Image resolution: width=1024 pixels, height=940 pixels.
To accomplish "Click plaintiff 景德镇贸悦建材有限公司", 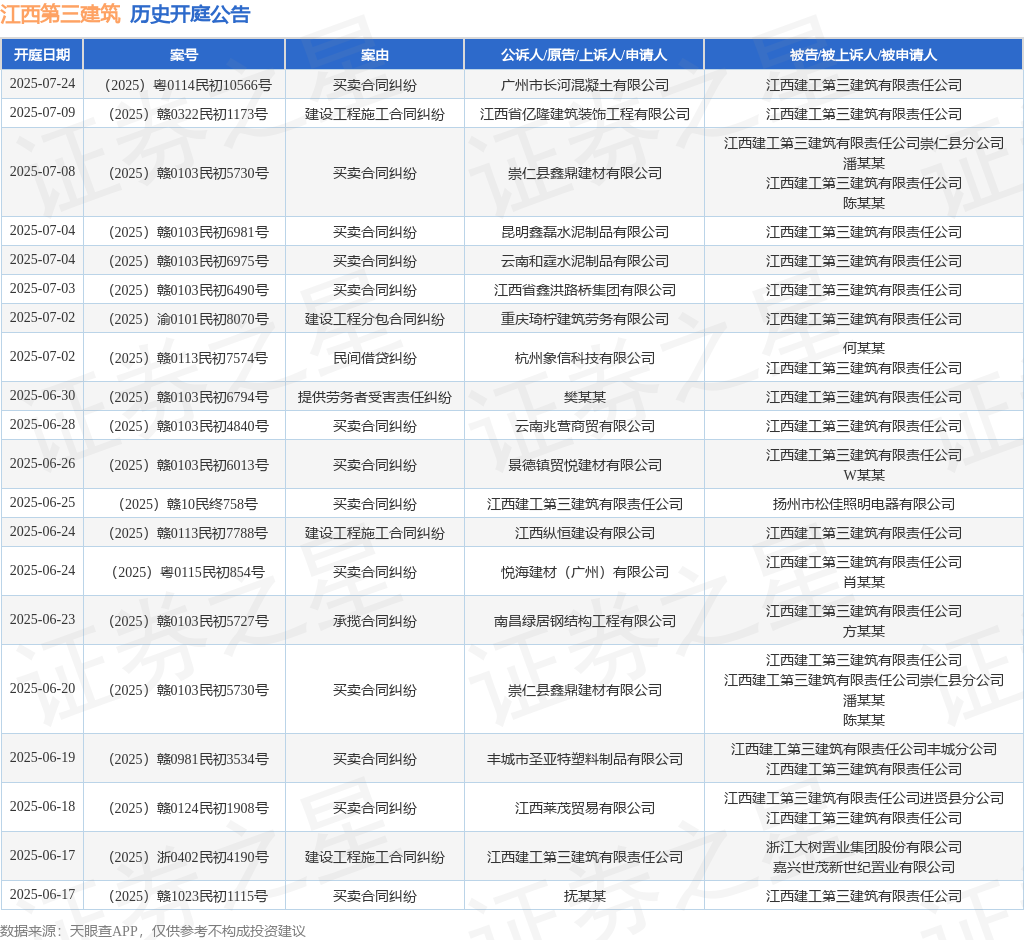I will [585, 466].
